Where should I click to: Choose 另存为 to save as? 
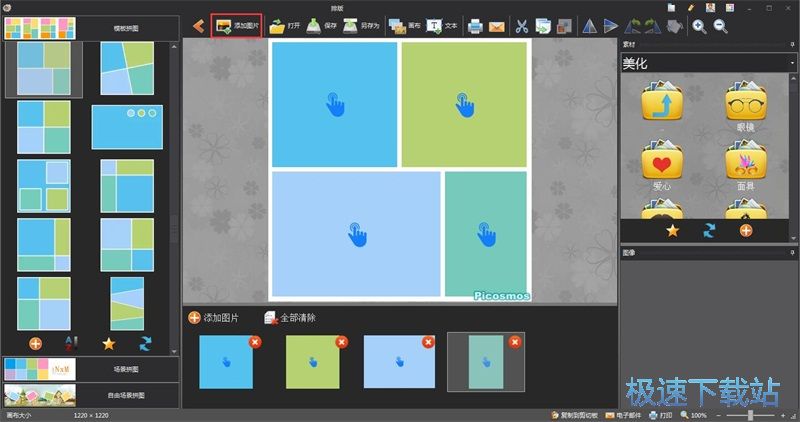click(361, 26)
